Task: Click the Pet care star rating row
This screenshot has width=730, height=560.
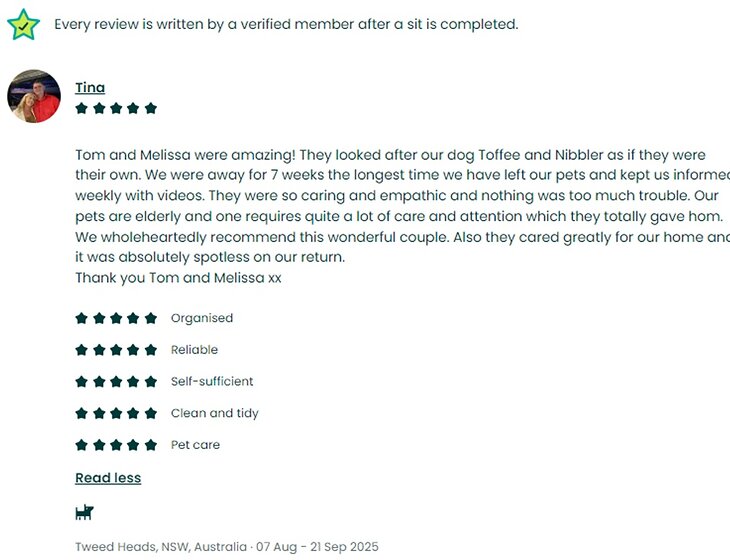Action: [116, 445]
